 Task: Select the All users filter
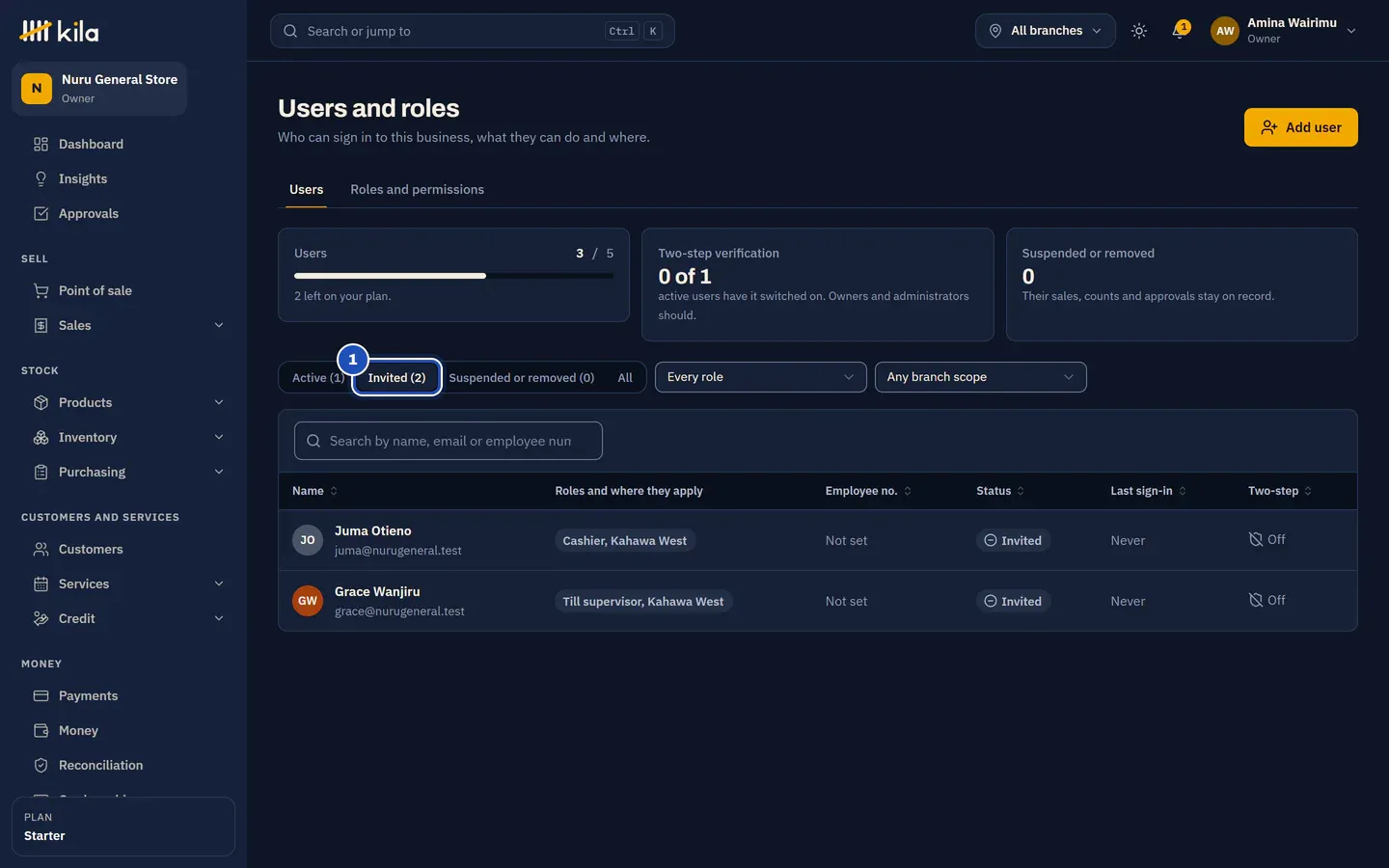625,378
